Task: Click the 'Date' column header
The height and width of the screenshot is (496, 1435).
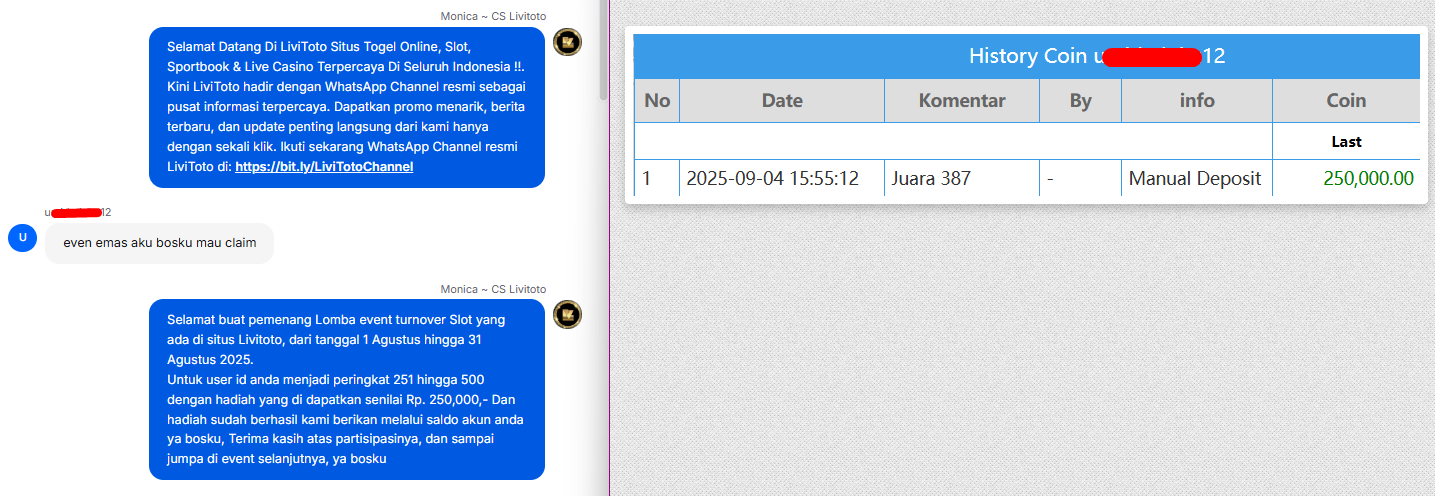Action: [782, 100]
